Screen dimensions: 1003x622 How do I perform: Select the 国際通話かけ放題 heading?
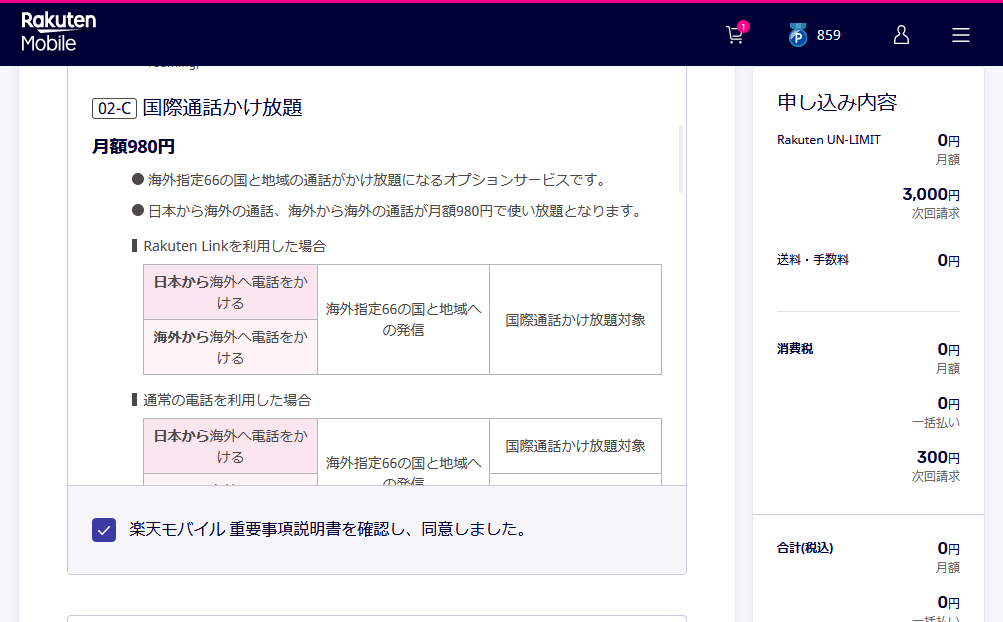222,108
